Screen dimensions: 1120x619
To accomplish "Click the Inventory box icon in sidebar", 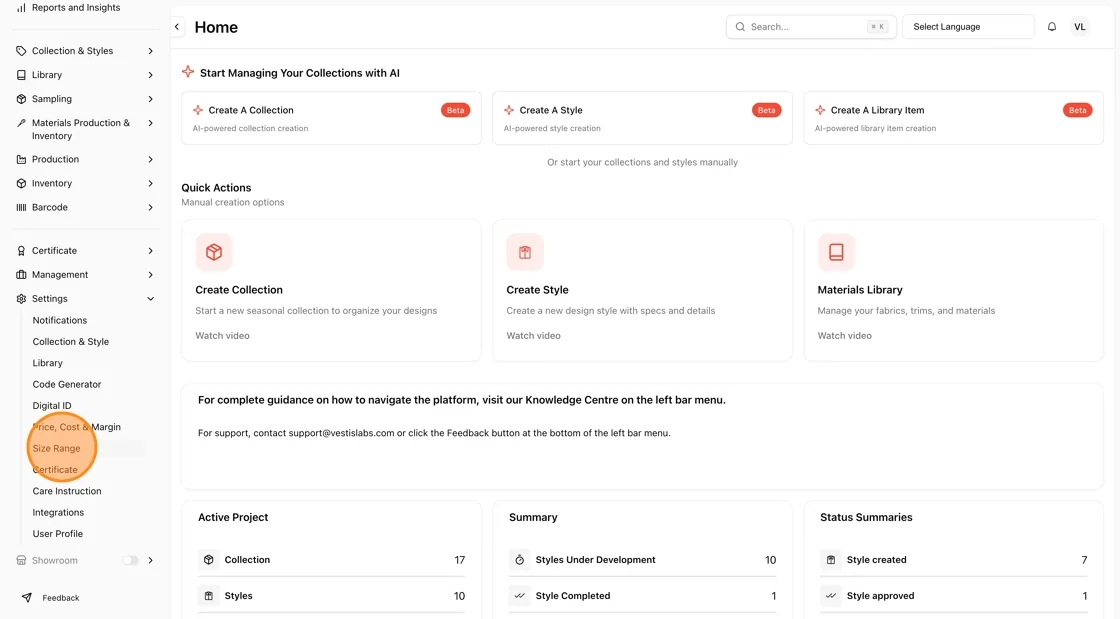I will click(21, 183).
